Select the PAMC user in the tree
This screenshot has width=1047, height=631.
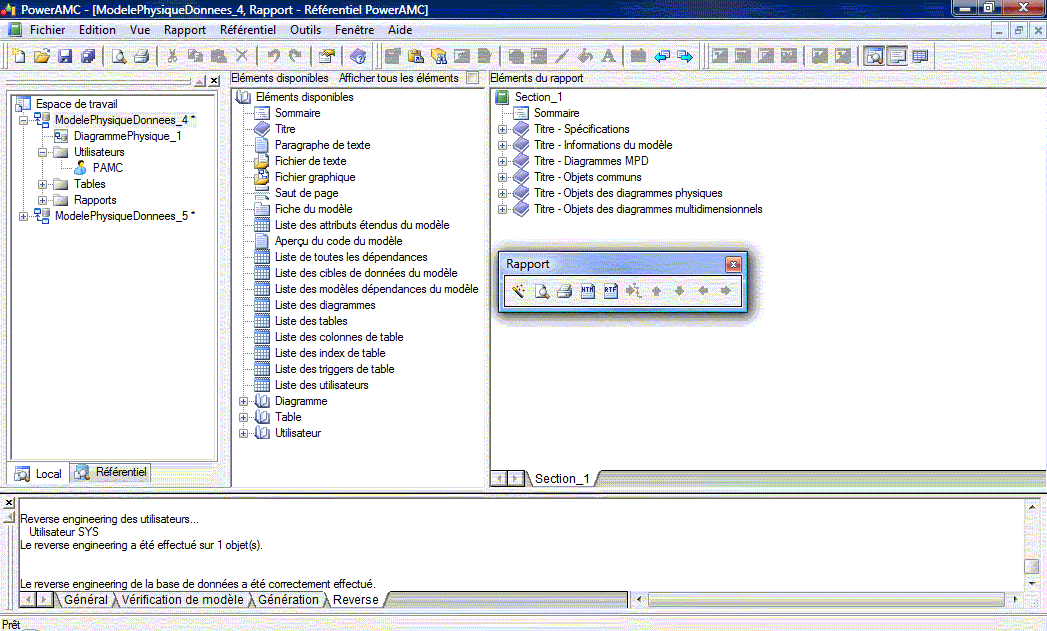[107, 168]
